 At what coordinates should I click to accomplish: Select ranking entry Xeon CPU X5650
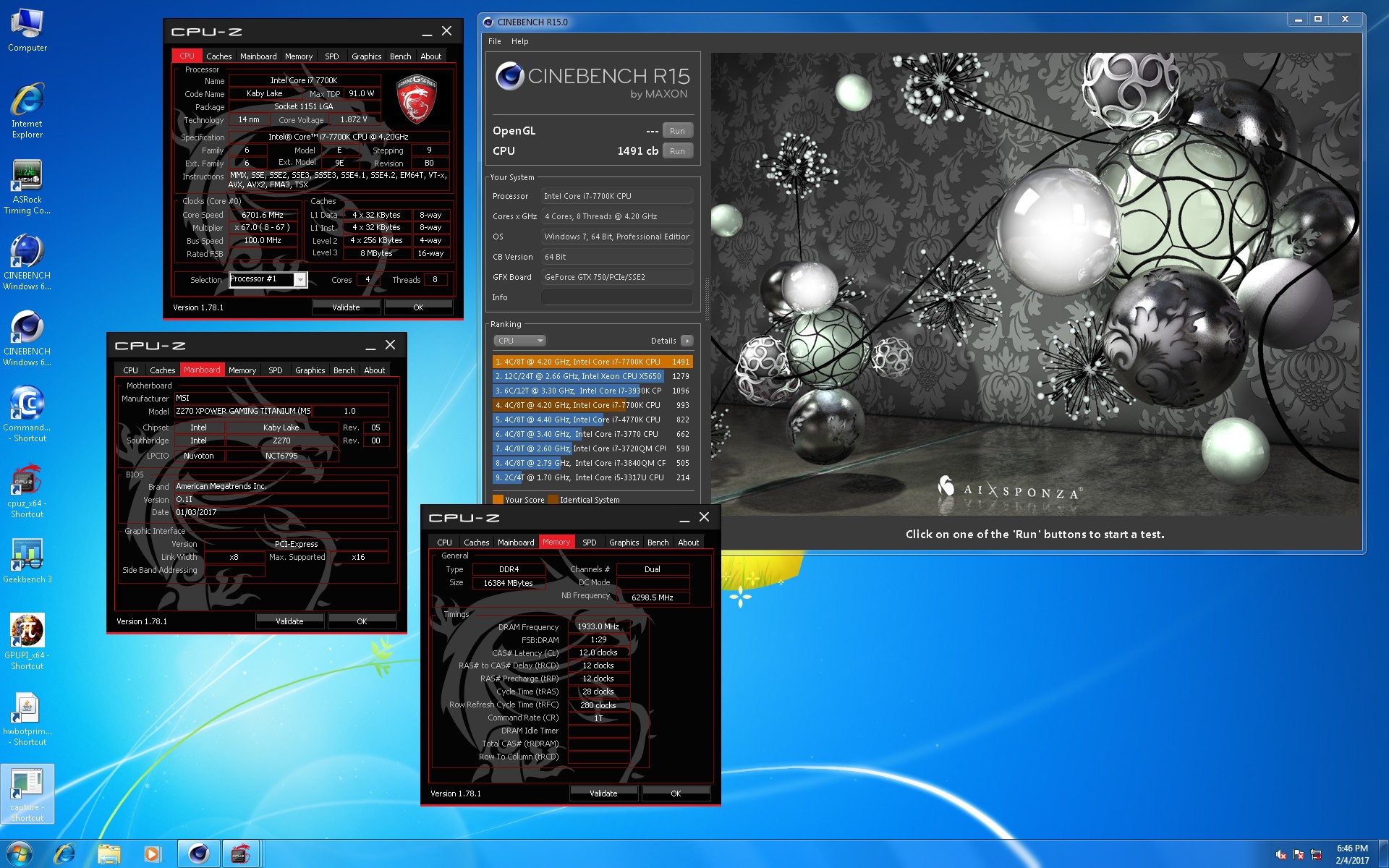click(x=592, y=376)
